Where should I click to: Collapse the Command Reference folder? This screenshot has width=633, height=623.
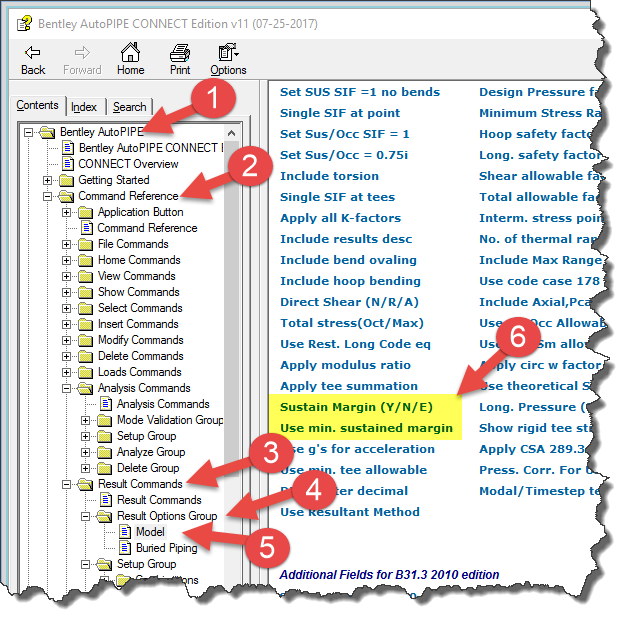pyautogui.click(x=47, y=196)
